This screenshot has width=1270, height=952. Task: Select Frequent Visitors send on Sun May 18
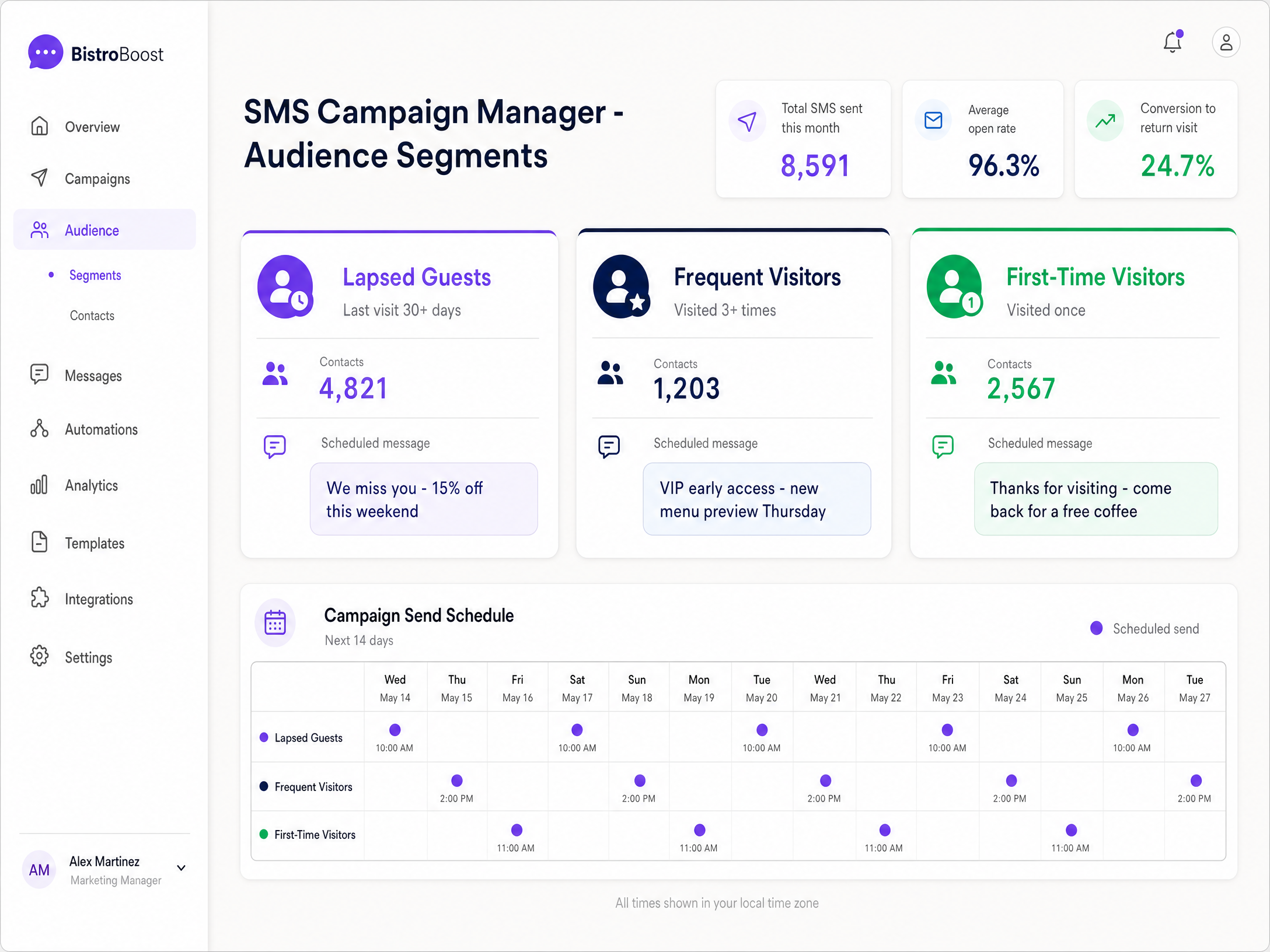tap(640, 780)
